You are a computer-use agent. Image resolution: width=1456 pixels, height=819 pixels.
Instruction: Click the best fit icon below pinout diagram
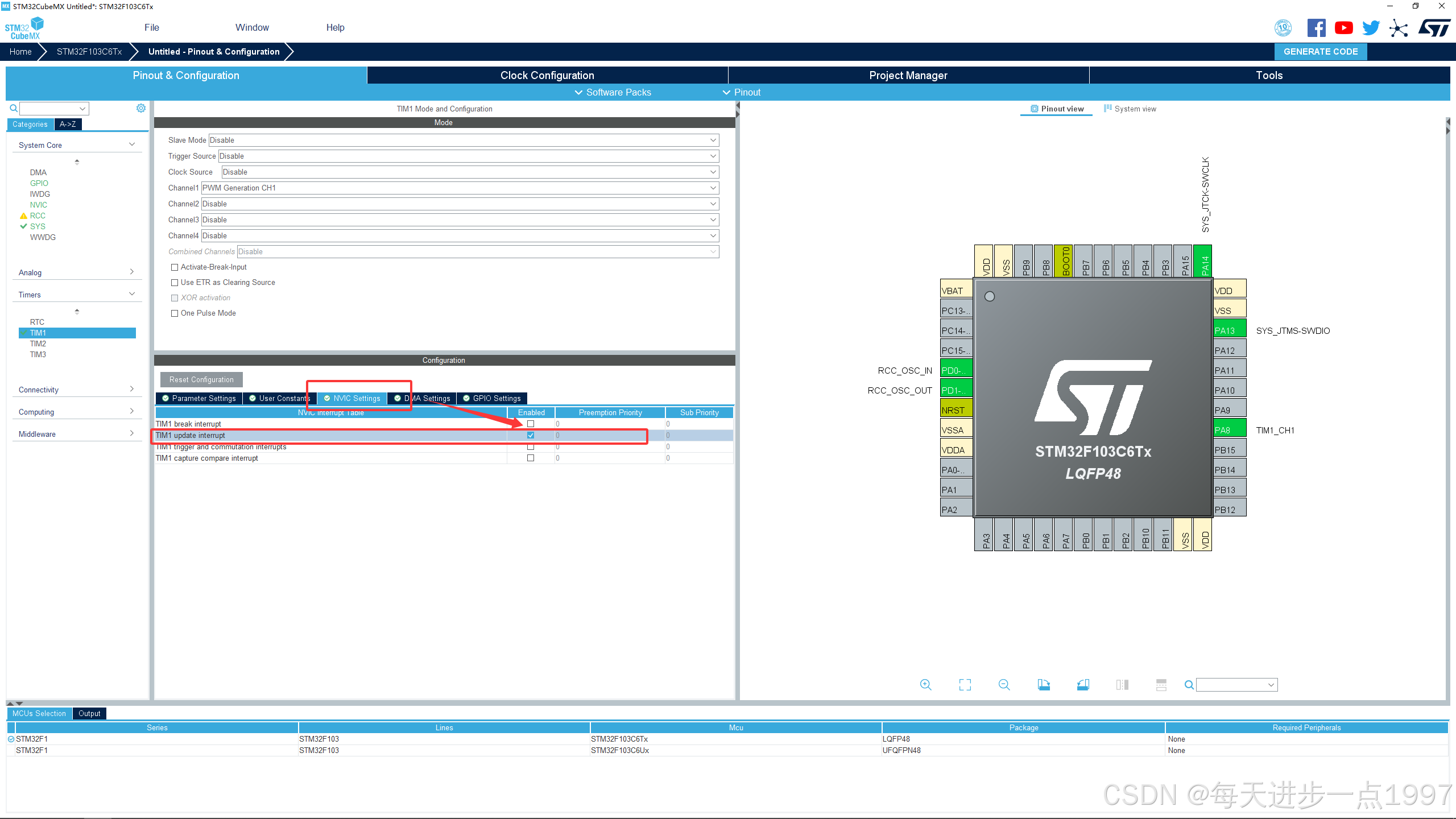click(x=965, y=684)
